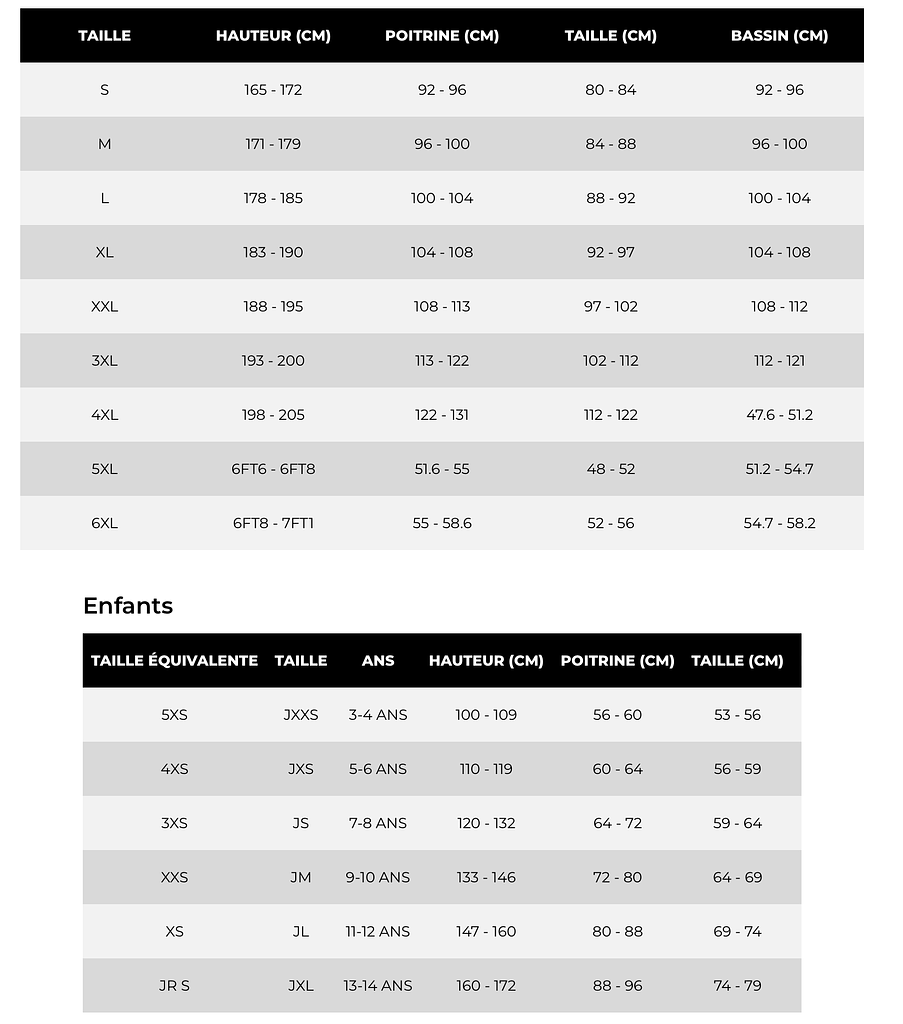Select the JXXS size cell
Screen dimensions: 903x1024
301,715
